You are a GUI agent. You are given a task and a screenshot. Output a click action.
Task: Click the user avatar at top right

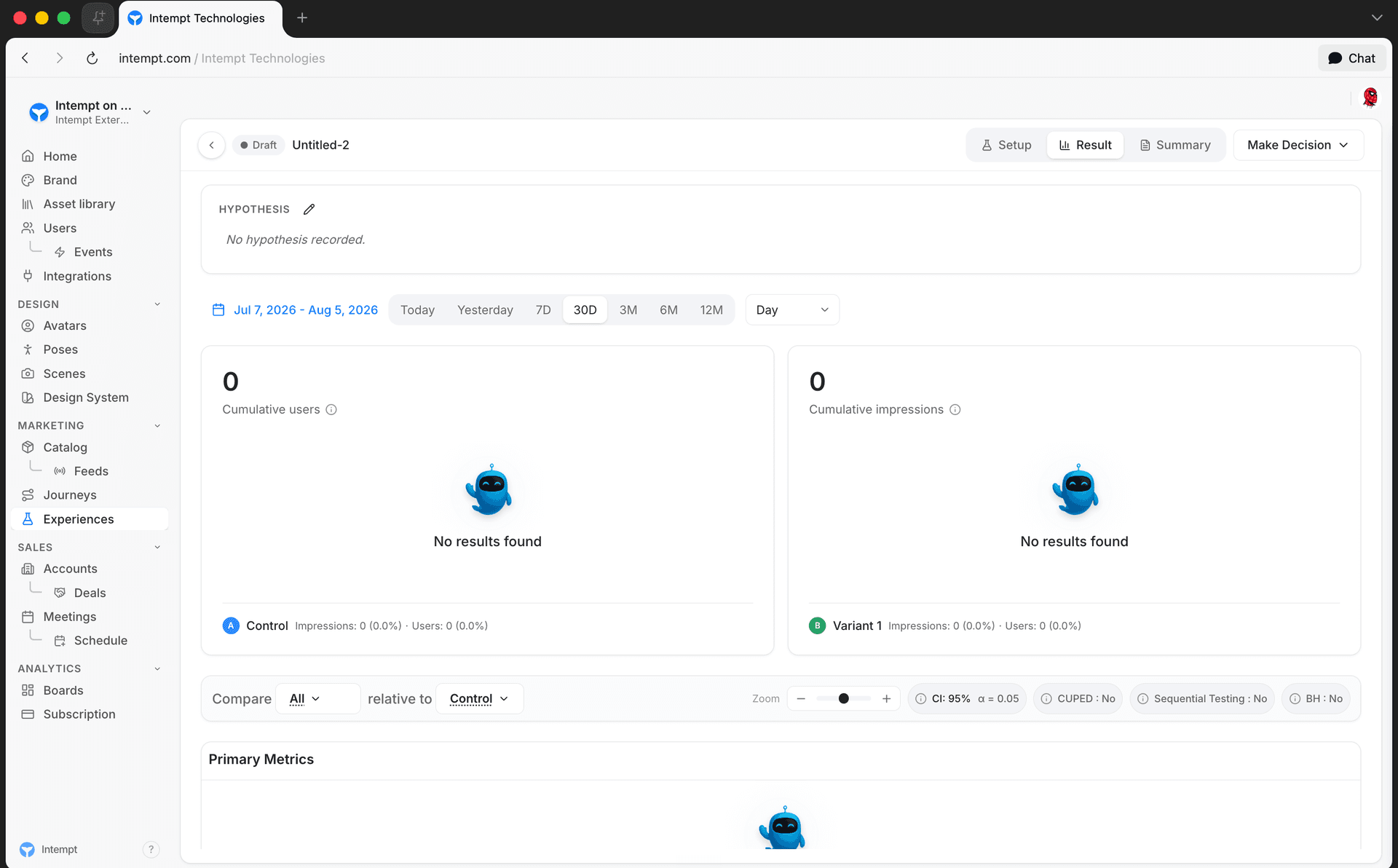tap(1370, 97)
